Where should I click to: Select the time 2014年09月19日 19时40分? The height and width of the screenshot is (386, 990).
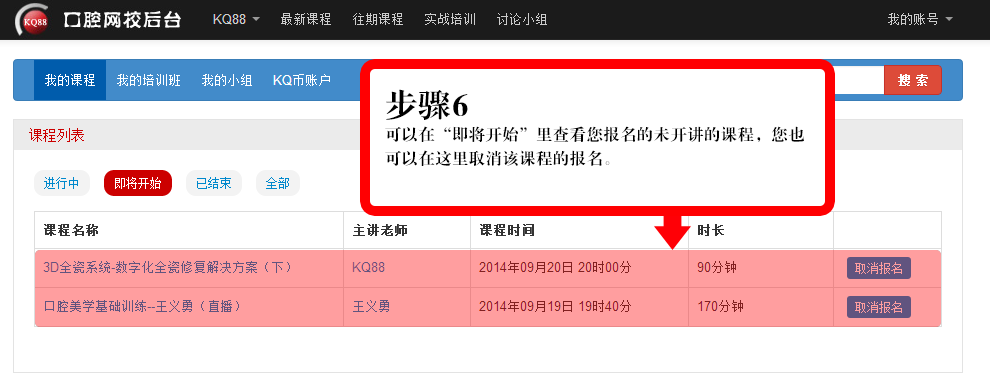pyautogui.click(x=555, y=306)
